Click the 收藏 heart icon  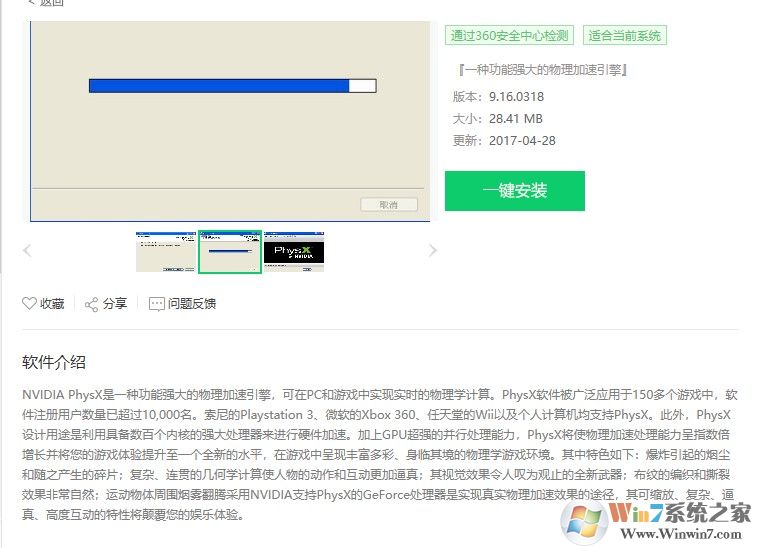point(29,303)
